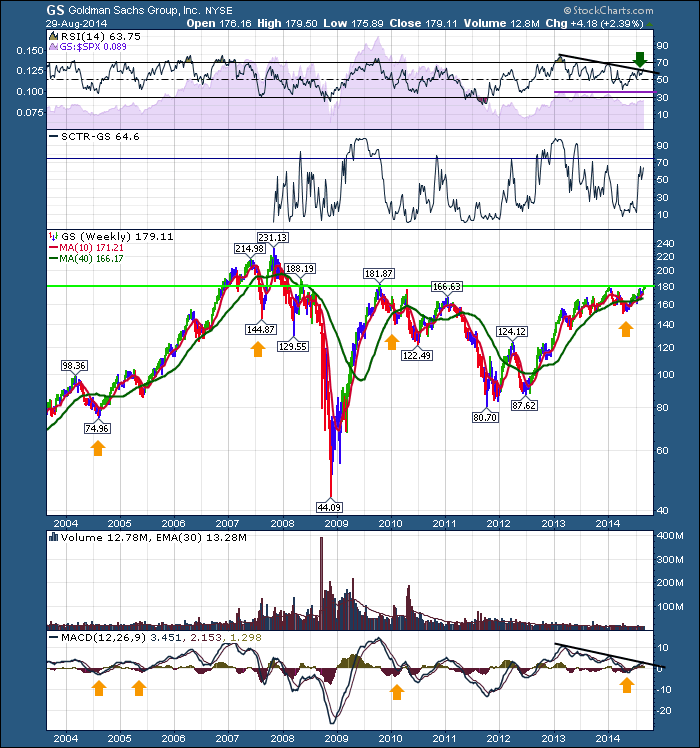The width and height of the screenshot is (700, 748).
Task: Click the candlestick icon beside GS (Weekly)
Action: [53, 236]
